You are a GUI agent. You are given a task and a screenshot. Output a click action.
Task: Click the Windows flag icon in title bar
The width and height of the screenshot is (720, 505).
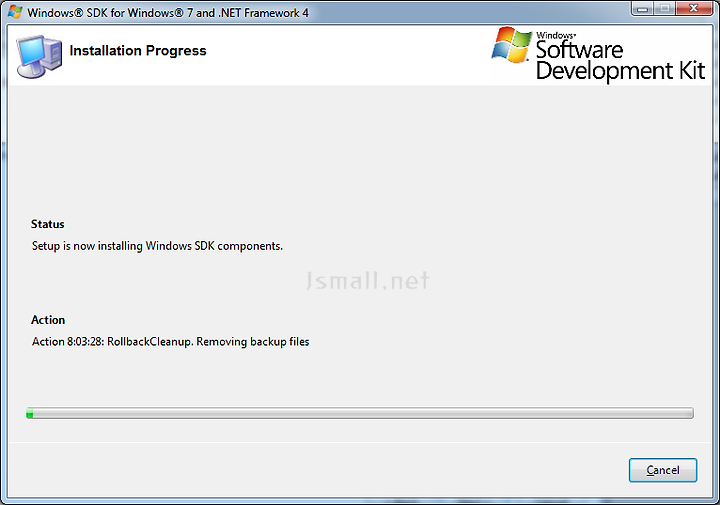click(x=15, y=12)
